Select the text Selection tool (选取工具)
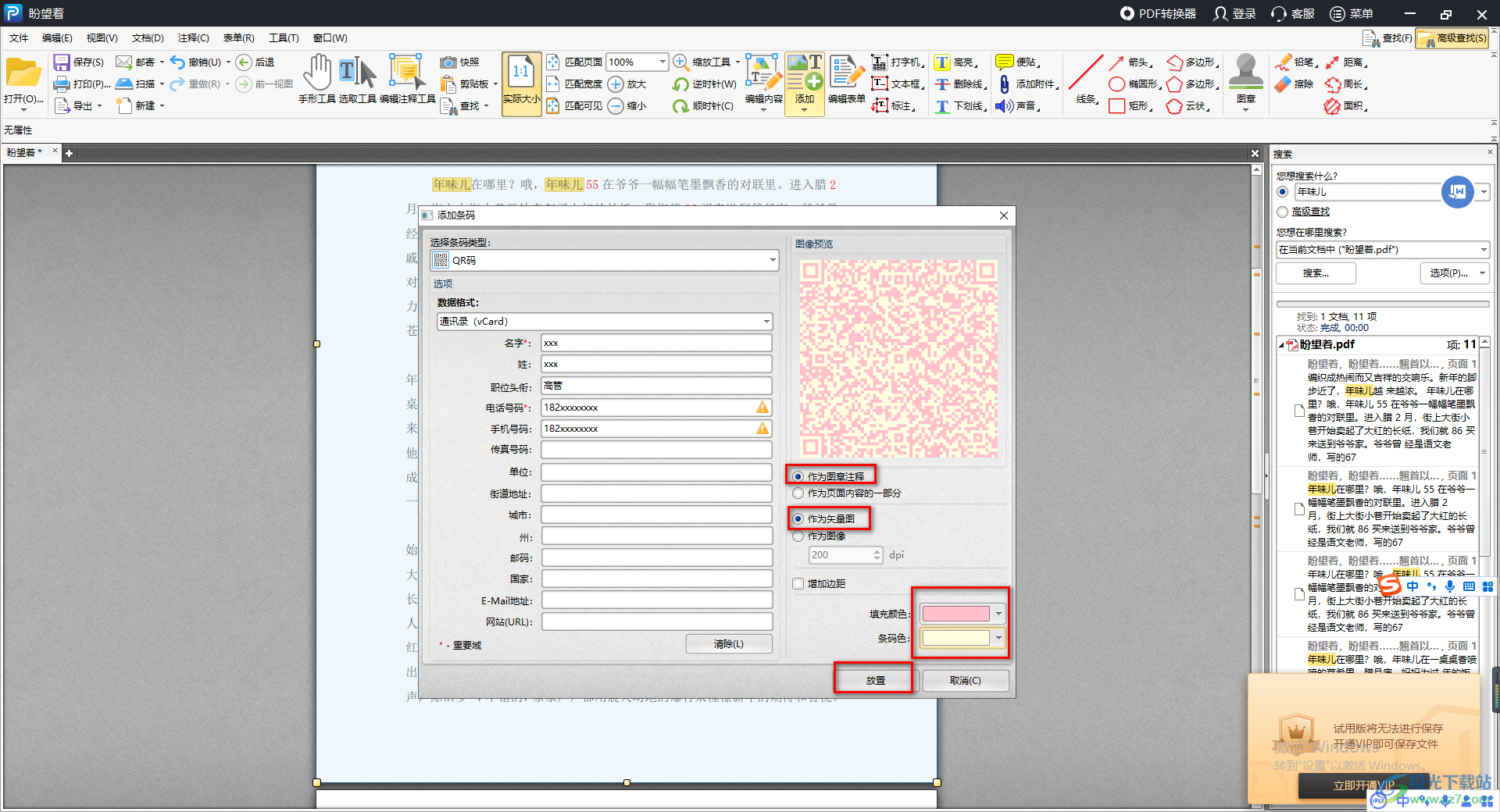 pos(358,80)
